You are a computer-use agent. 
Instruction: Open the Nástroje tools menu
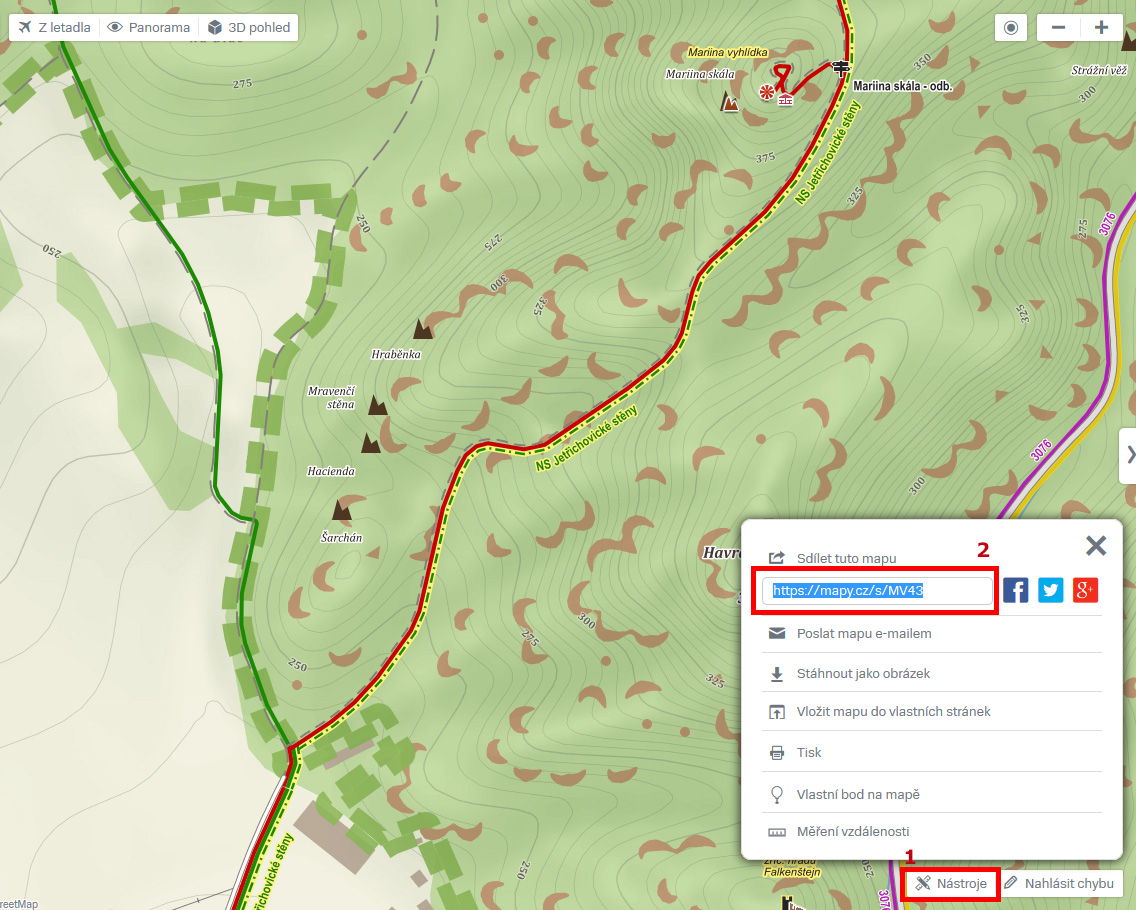(x=951, y=883)
